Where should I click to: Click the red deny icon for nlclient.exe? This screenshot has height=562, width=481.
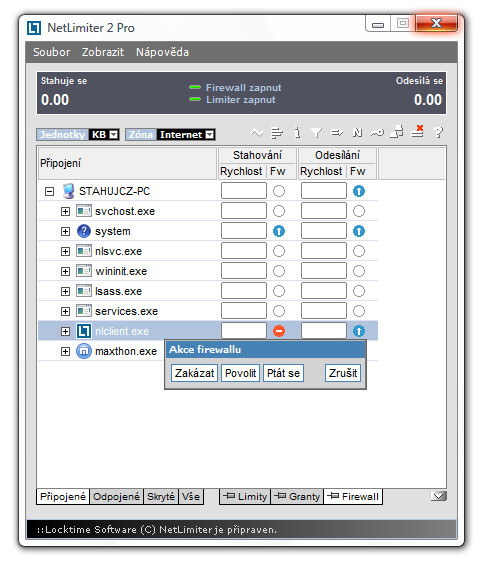click(279, 331)
